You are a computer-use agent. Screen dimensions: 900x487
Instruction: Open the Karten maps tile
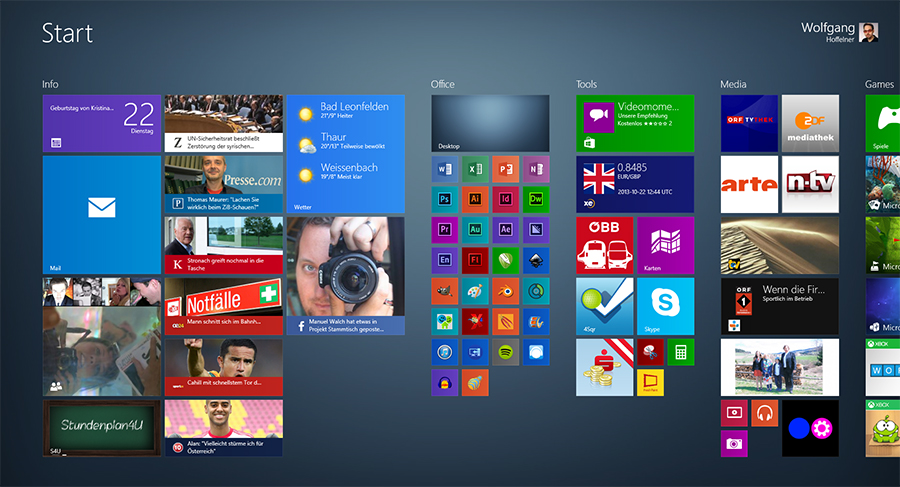(x=665, y=245)
